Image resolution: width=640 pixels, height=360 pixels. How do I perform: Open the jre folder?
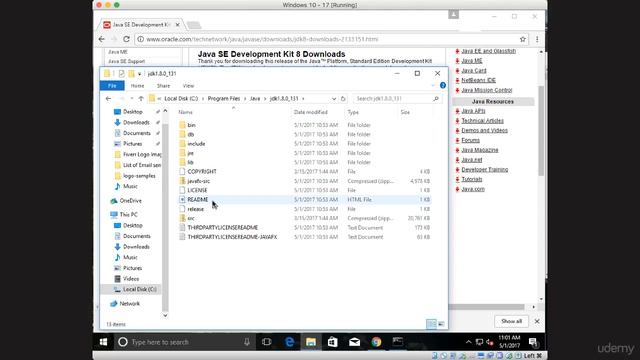pyautogui.click(x=191, y=153)
